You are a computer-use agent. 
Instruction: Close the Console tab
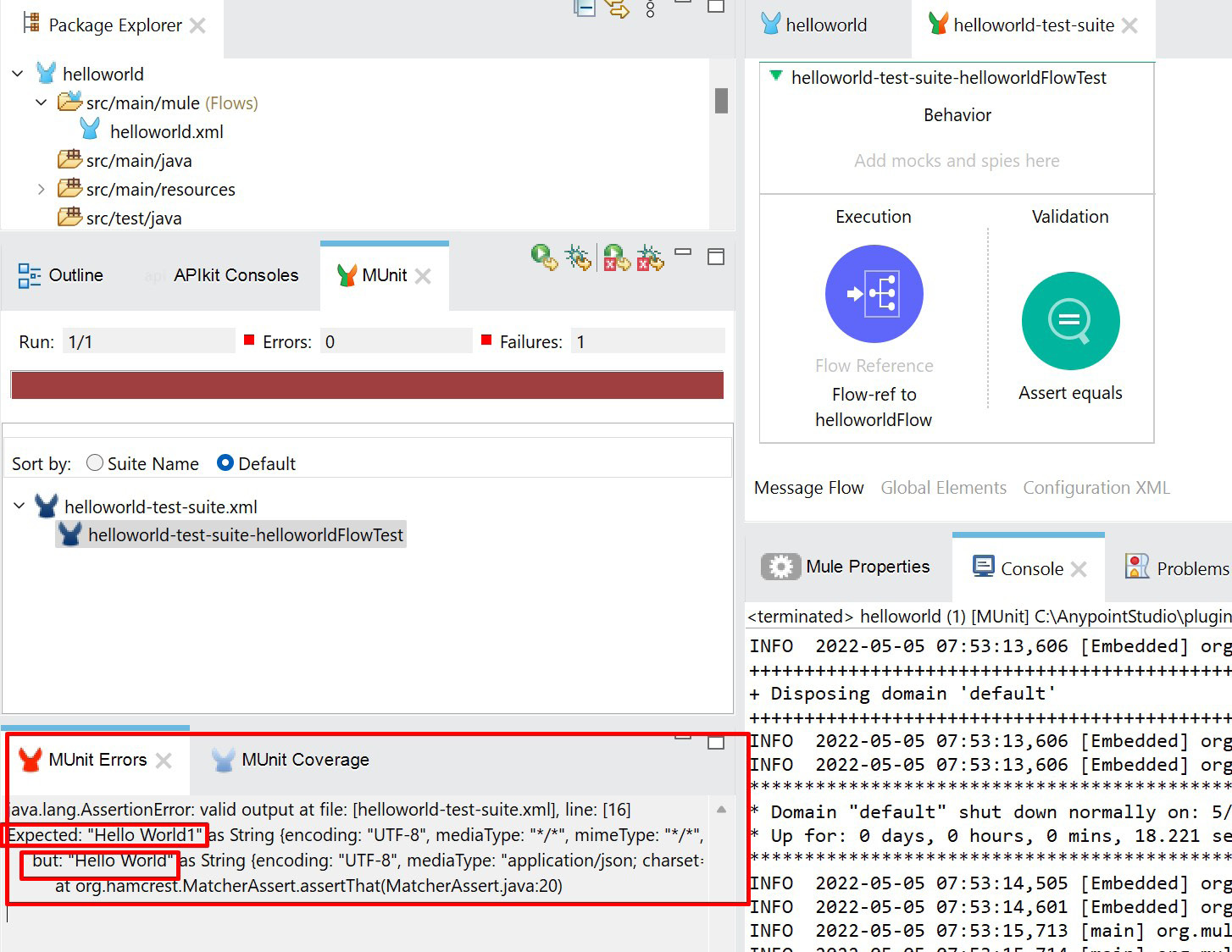pos(1079,569)
